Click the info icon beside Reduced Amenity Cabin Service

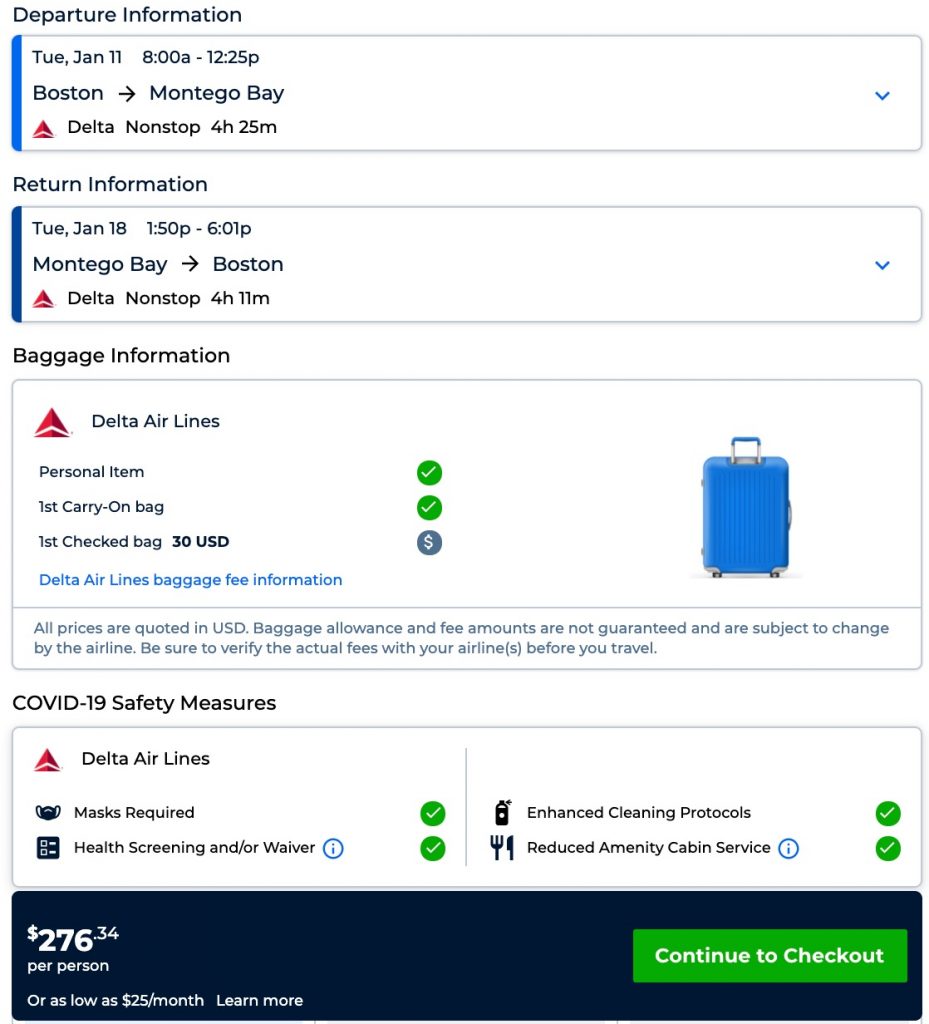point(788,849)
